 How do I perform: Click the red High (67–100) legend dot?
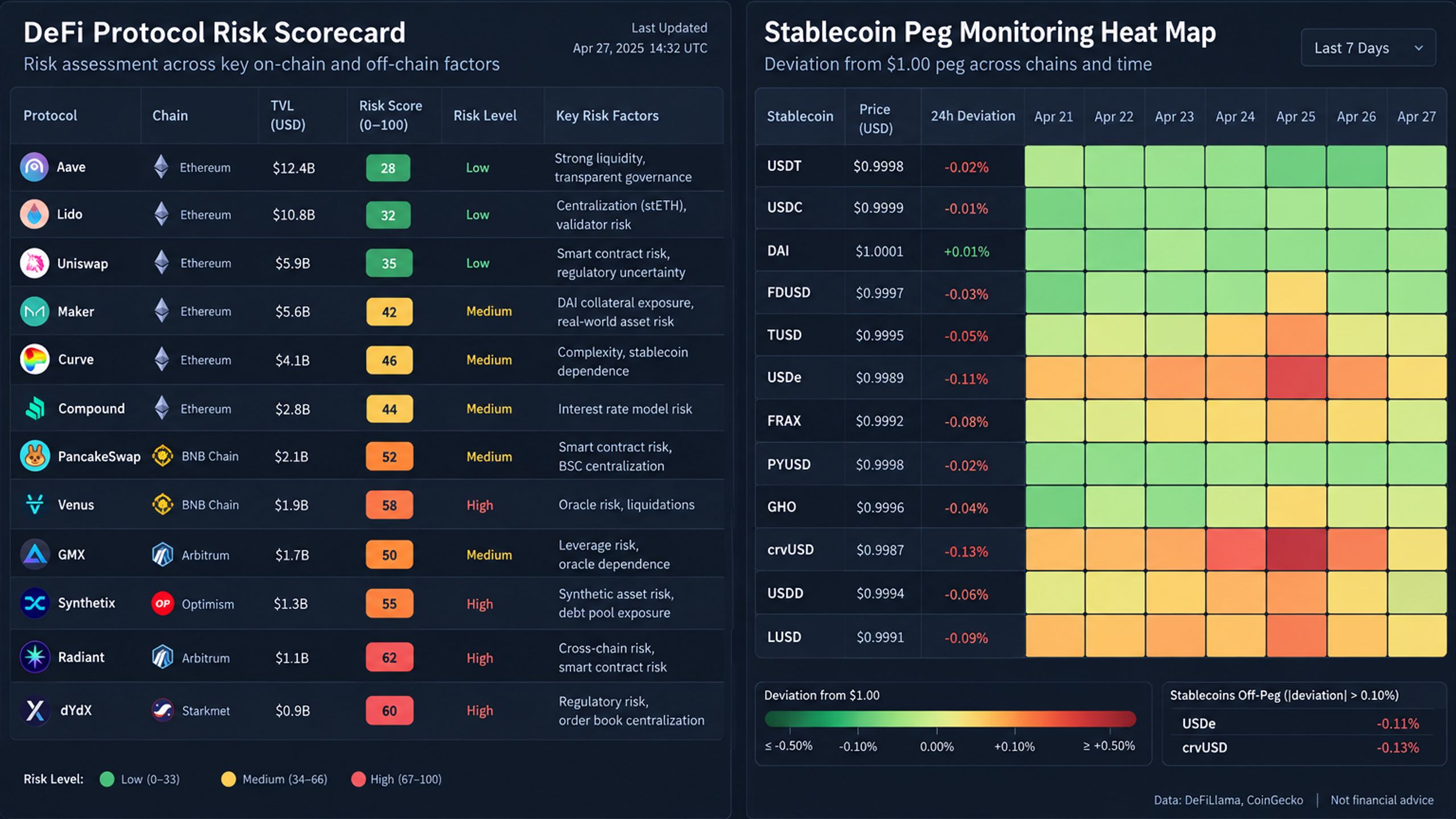click(x=358, y=779)
